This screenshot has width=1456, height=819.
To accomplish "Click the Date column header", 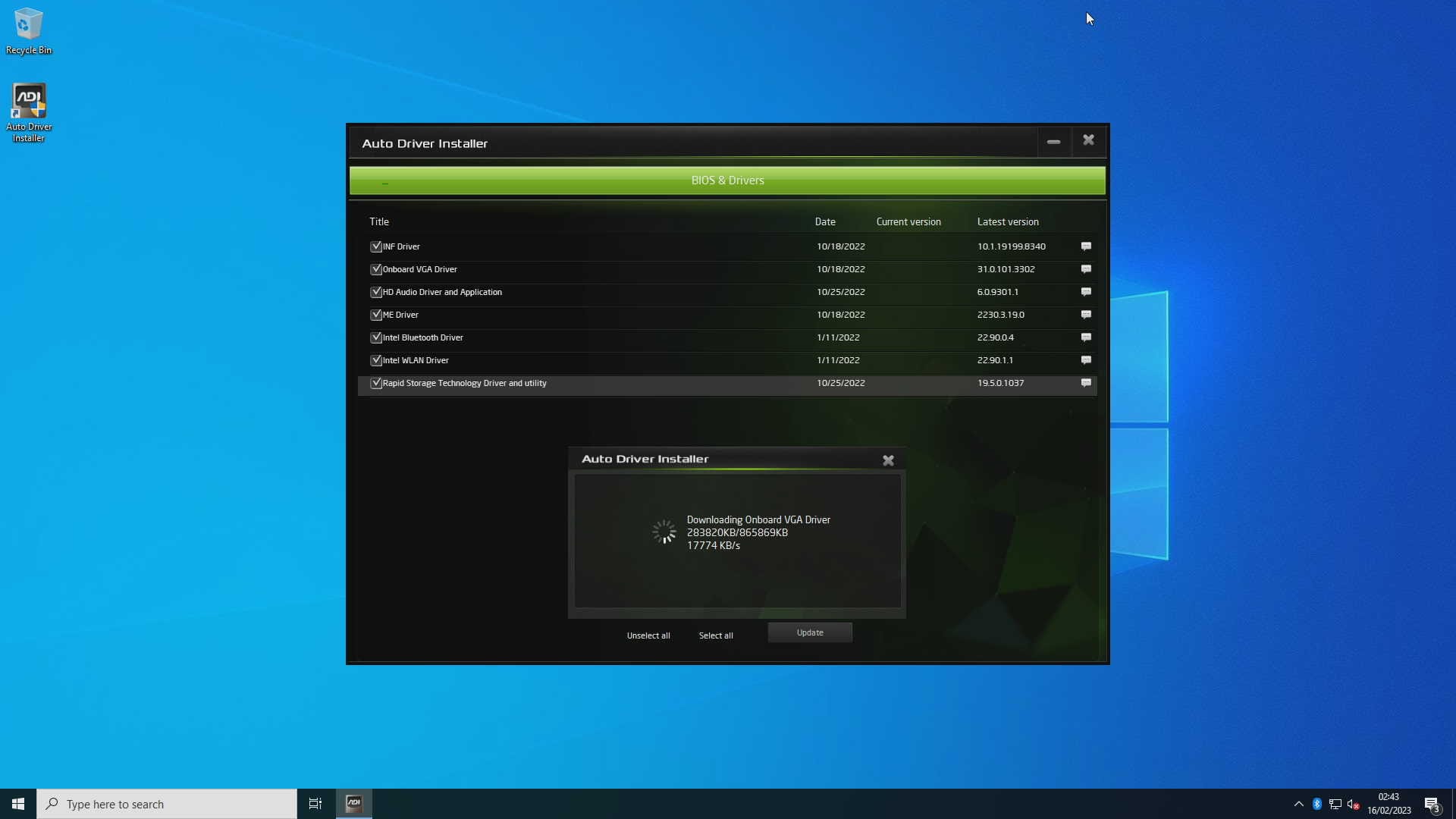I will pyautogui.click(x=825, y=221).
